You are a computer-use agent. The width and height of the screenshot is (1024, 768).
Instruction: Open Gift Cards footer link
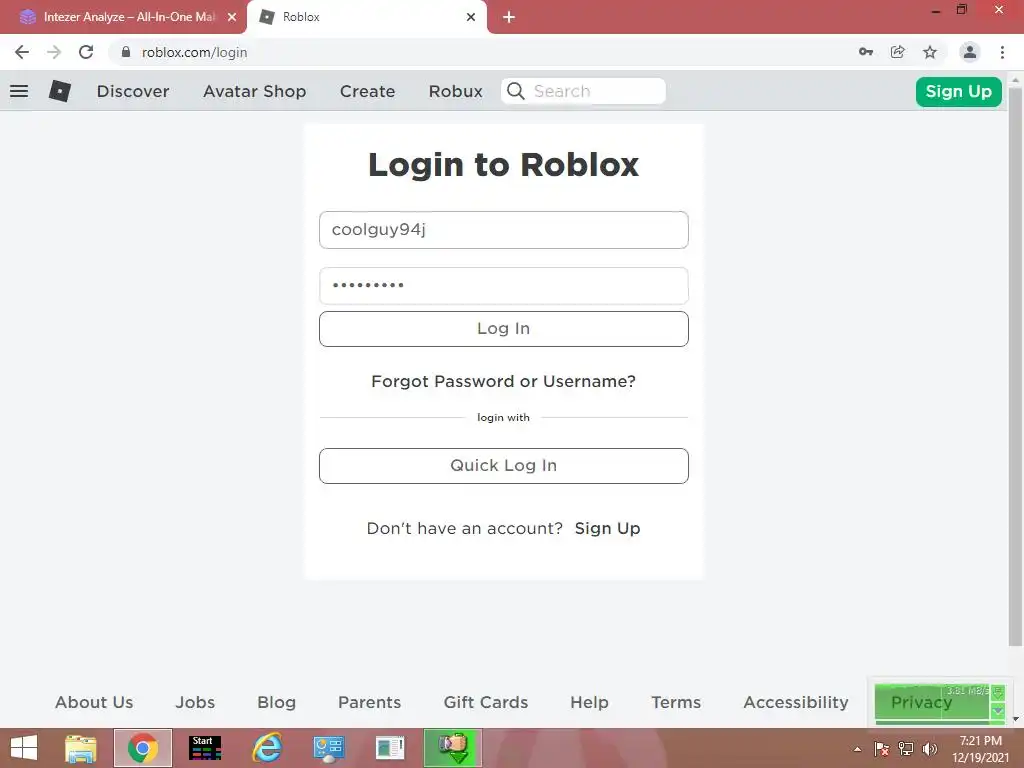(x=486, y=702)
